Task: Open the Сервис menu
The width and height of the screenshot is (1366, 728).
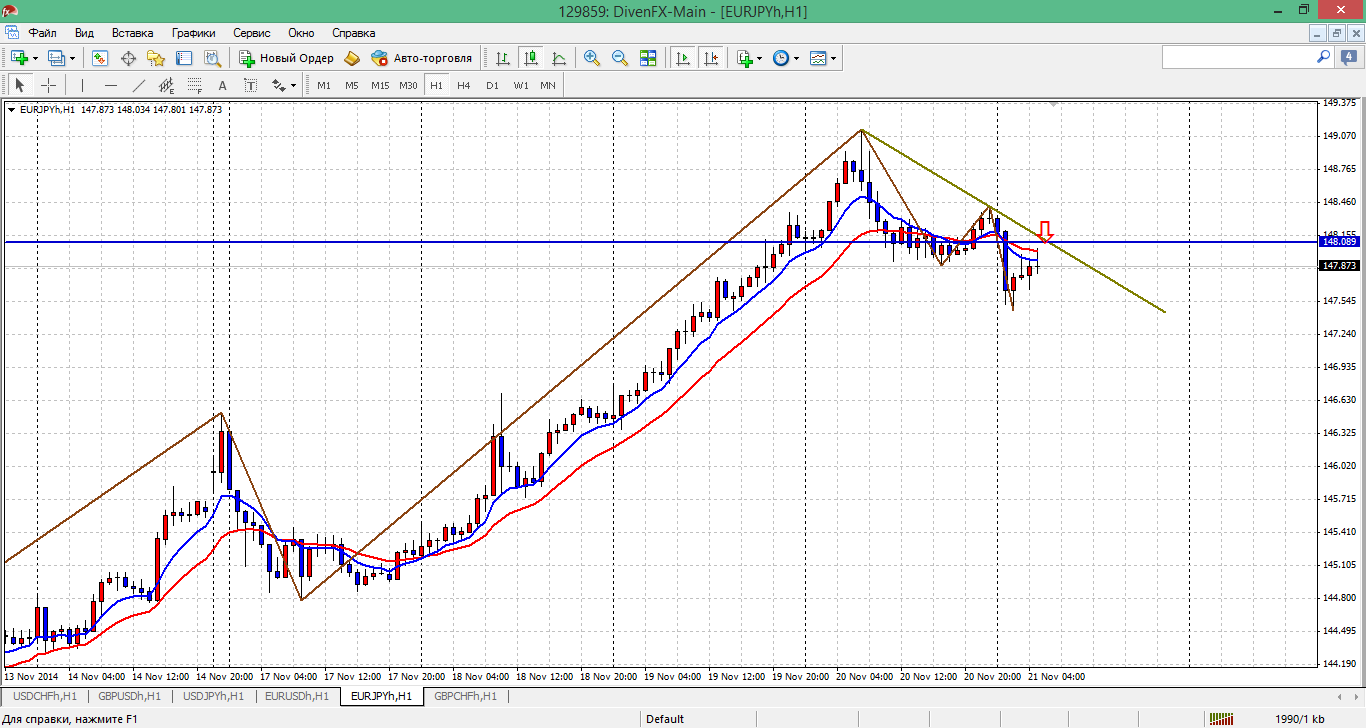Action: pos(251,33)
